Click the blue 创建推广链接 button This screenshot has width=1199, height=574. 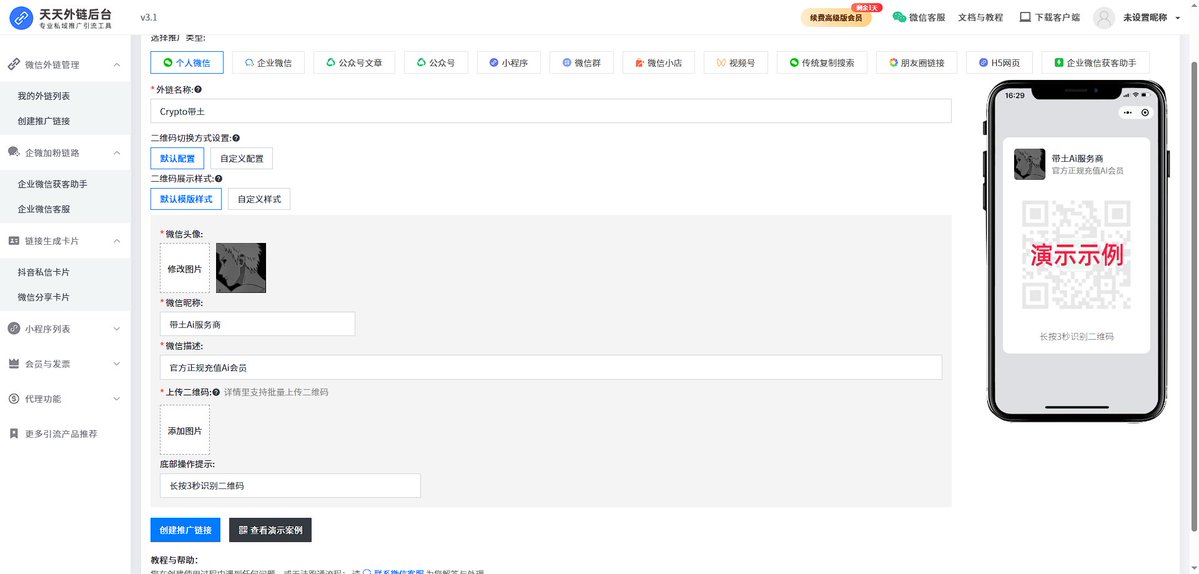pyautogui.click(x=186, y=530)
